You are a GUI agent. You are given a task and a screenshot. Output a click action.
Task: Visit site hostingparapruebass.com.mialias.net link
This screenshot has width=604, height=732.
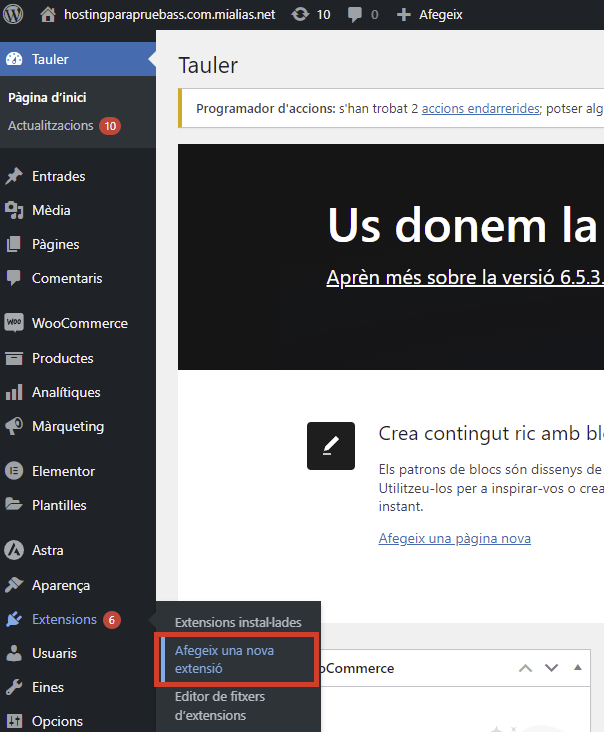[169, 14]
